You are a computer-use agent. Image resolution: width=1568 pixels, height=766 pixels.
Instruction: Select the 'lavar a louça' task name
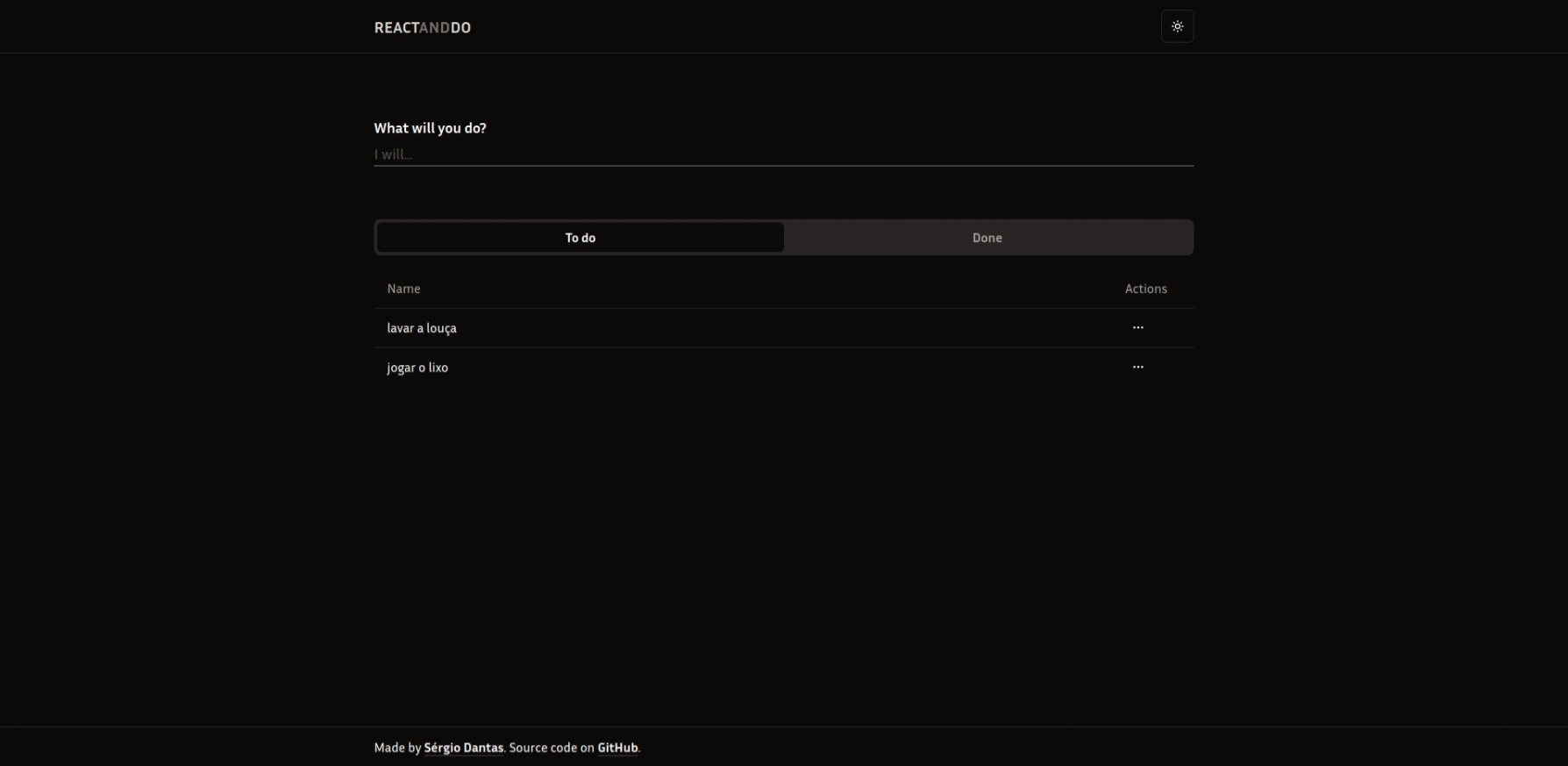point(422,328)
